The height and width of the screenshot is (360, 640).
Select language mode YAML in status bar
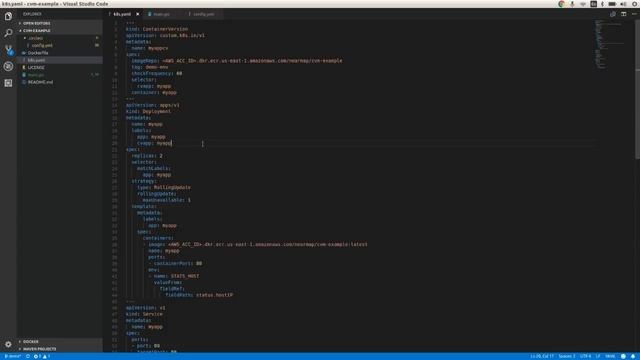pyautogui.click(x=610, y=356)
